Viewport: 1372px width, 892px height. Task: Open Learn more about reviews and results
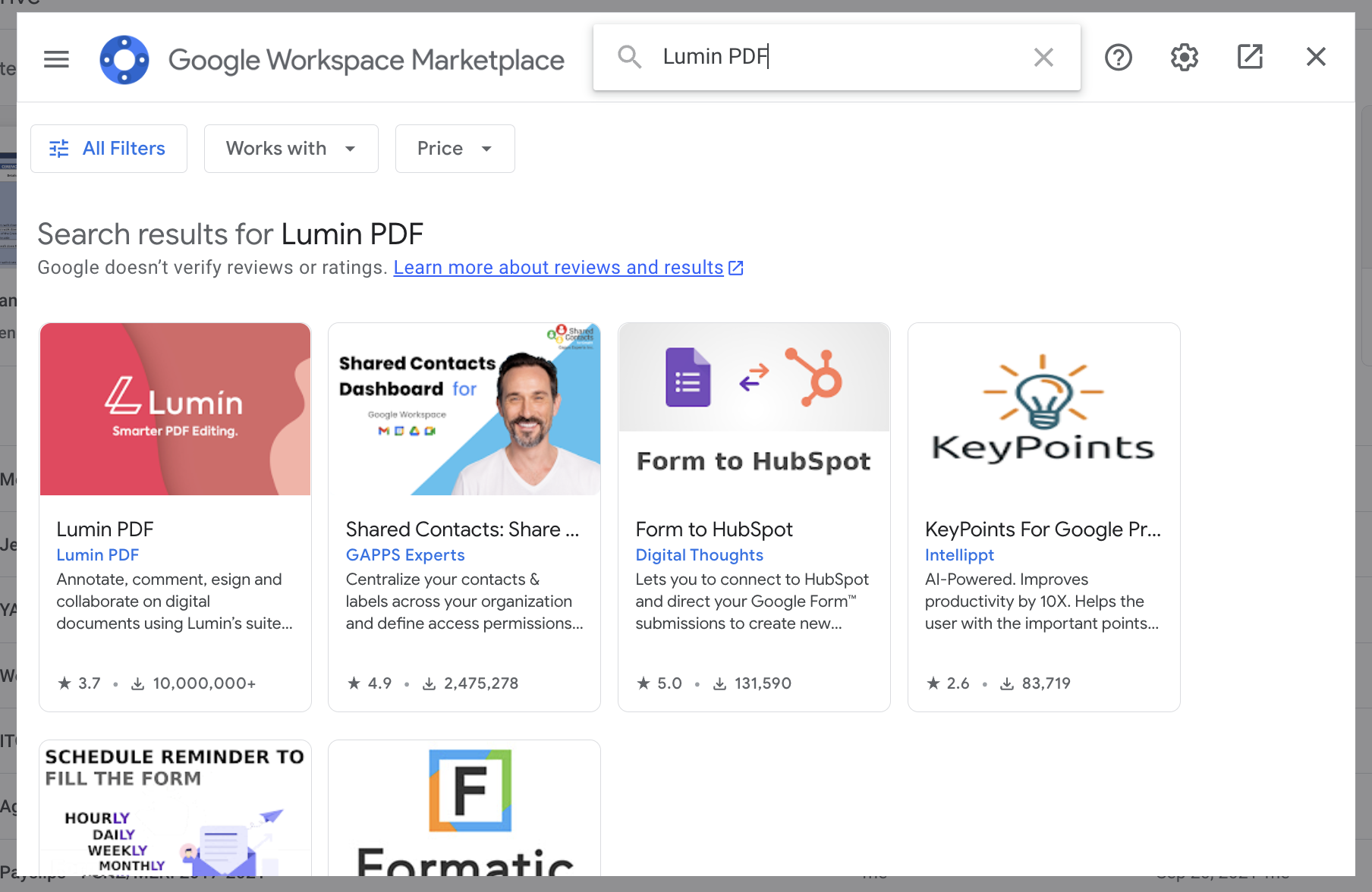coord(558,267)
